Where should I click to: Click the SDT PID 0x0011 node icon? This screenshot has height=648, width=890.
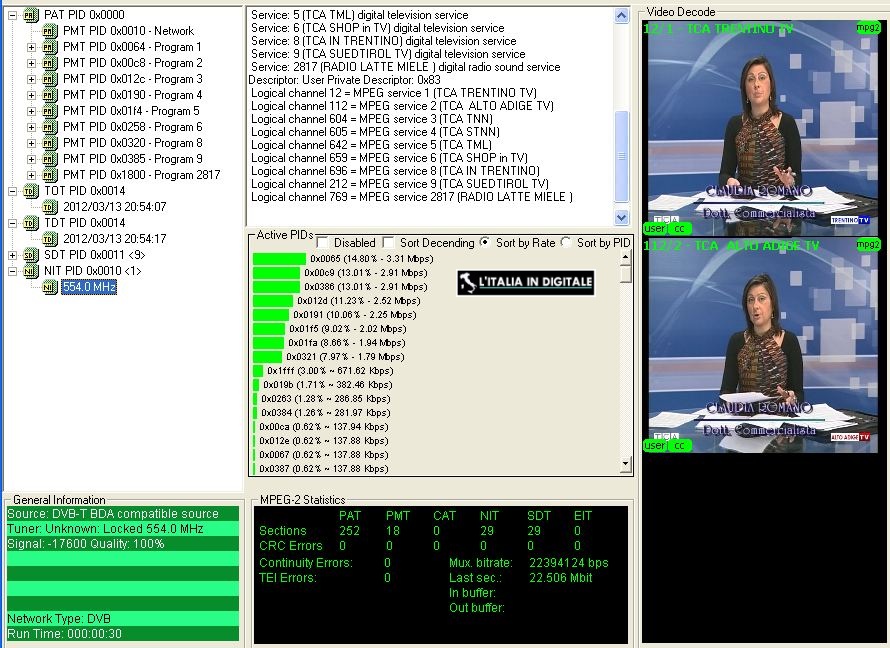tap(30, 255)
